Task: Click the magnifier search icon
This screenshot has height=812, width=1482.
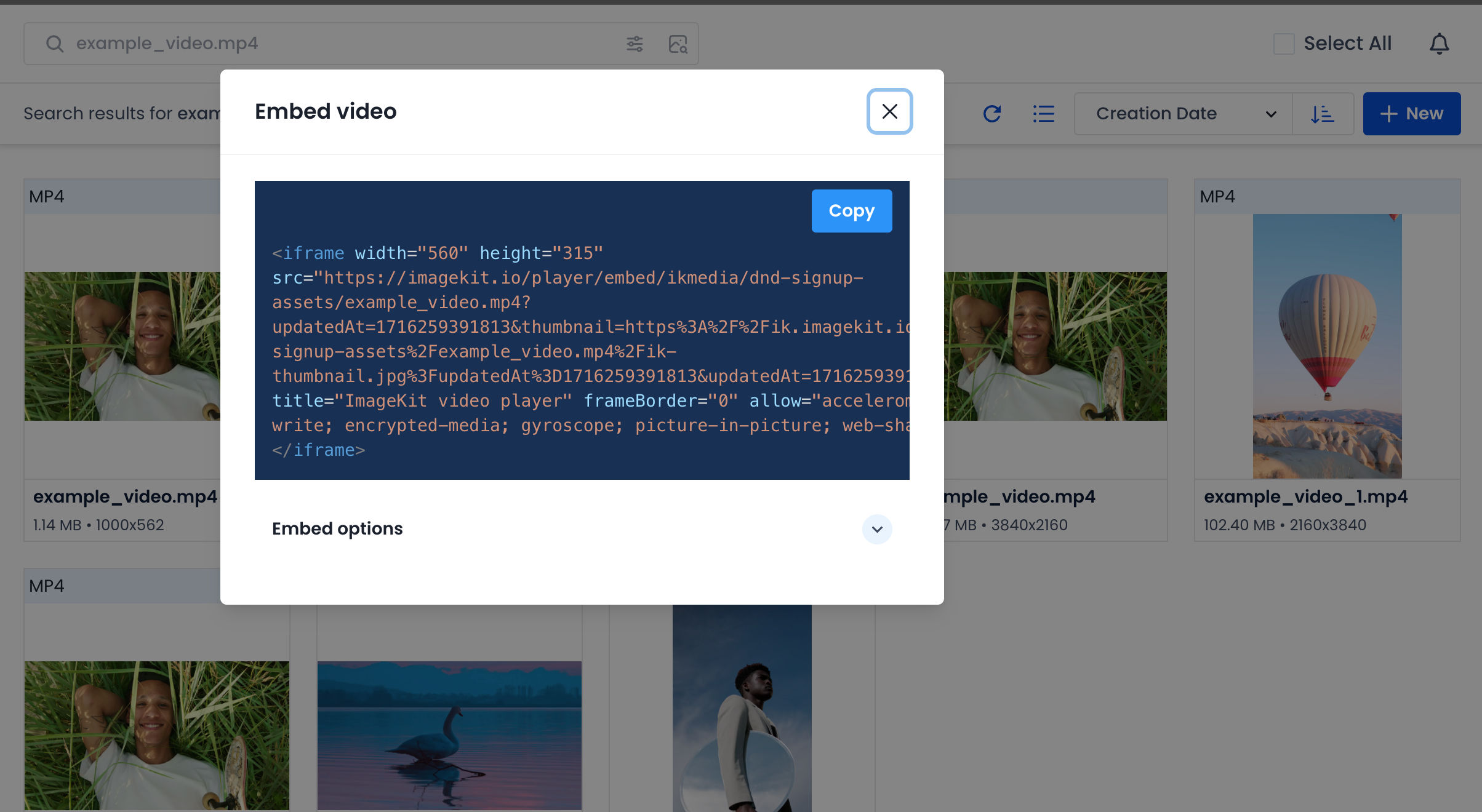Action: click(x=55, y=44)
